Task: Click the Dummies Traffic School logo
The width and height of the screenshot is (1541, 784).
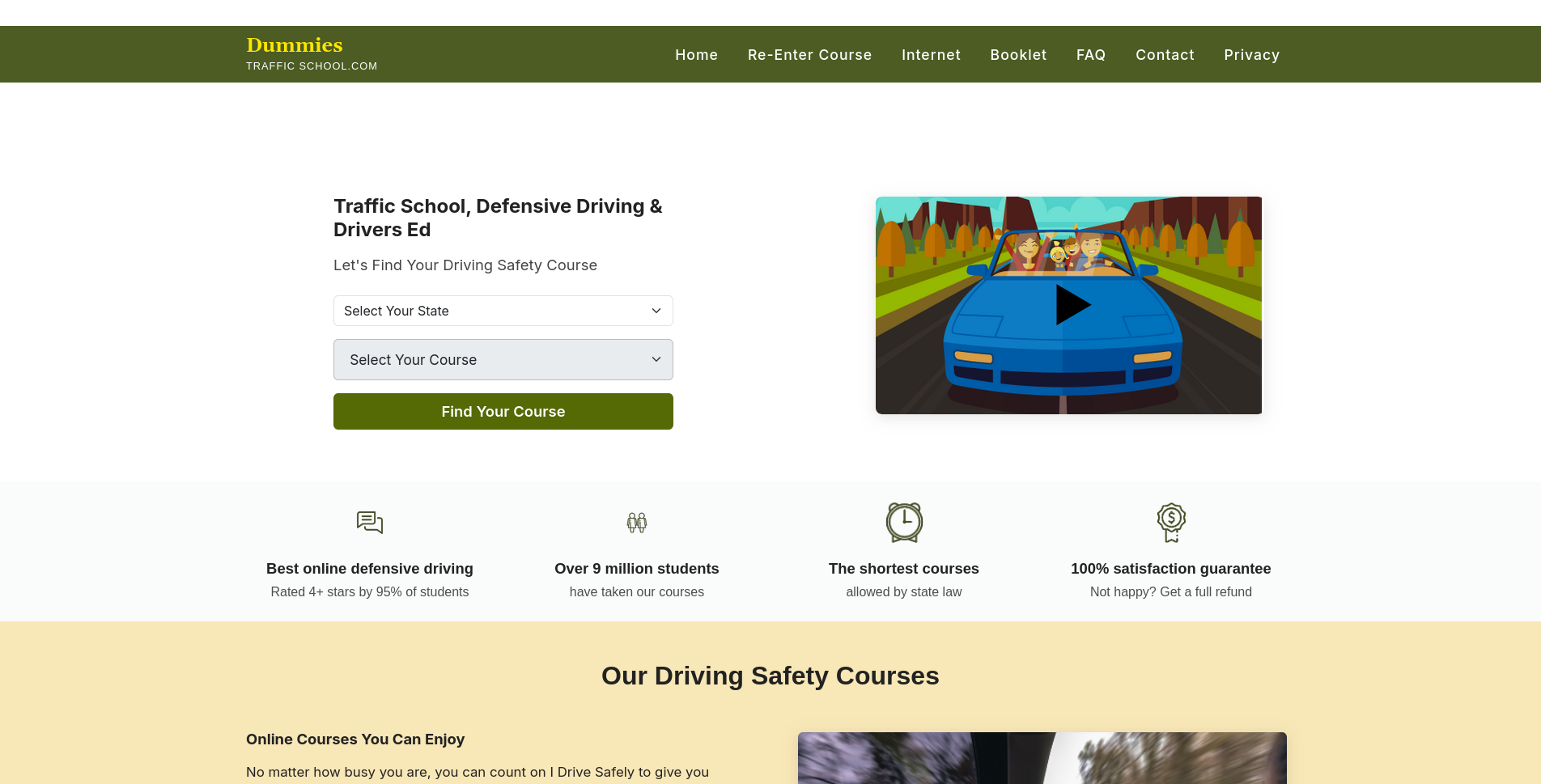Action: click(x=312, y=54)
